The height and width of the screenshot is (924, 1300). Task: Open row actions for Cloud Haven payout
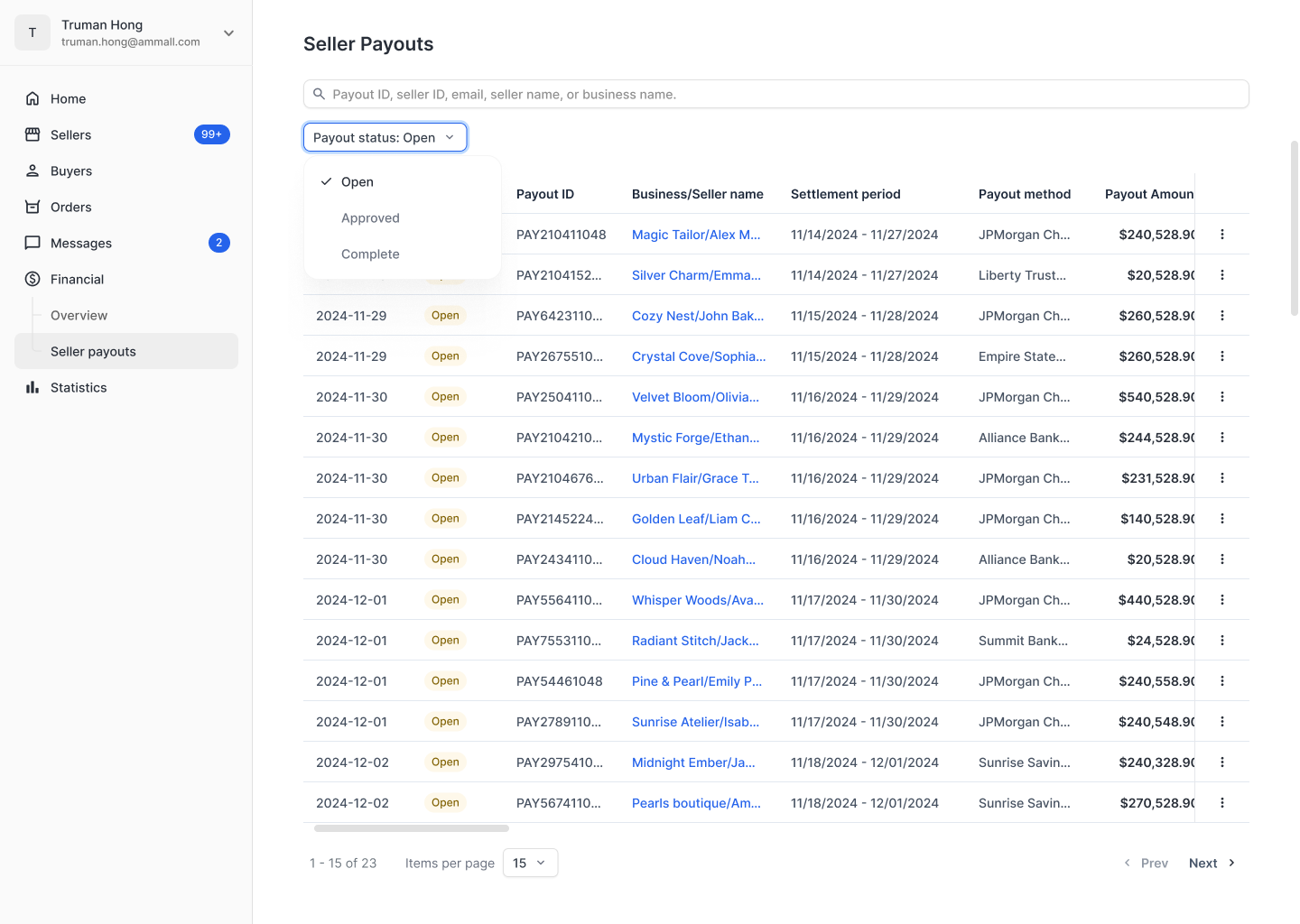[x=1222, y=559]
